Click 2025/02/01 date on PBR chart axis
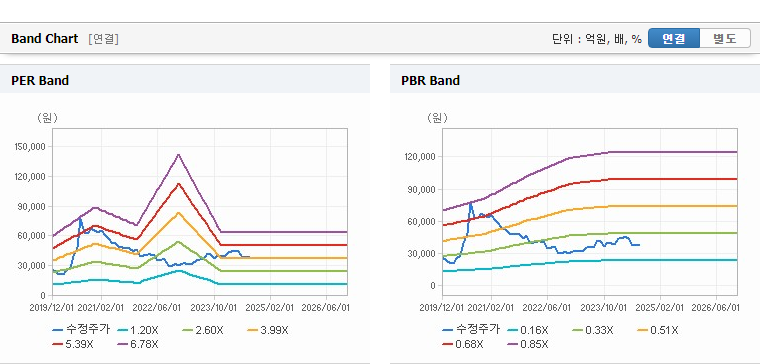This screenshot has height=364, width=760. point(659,308)
